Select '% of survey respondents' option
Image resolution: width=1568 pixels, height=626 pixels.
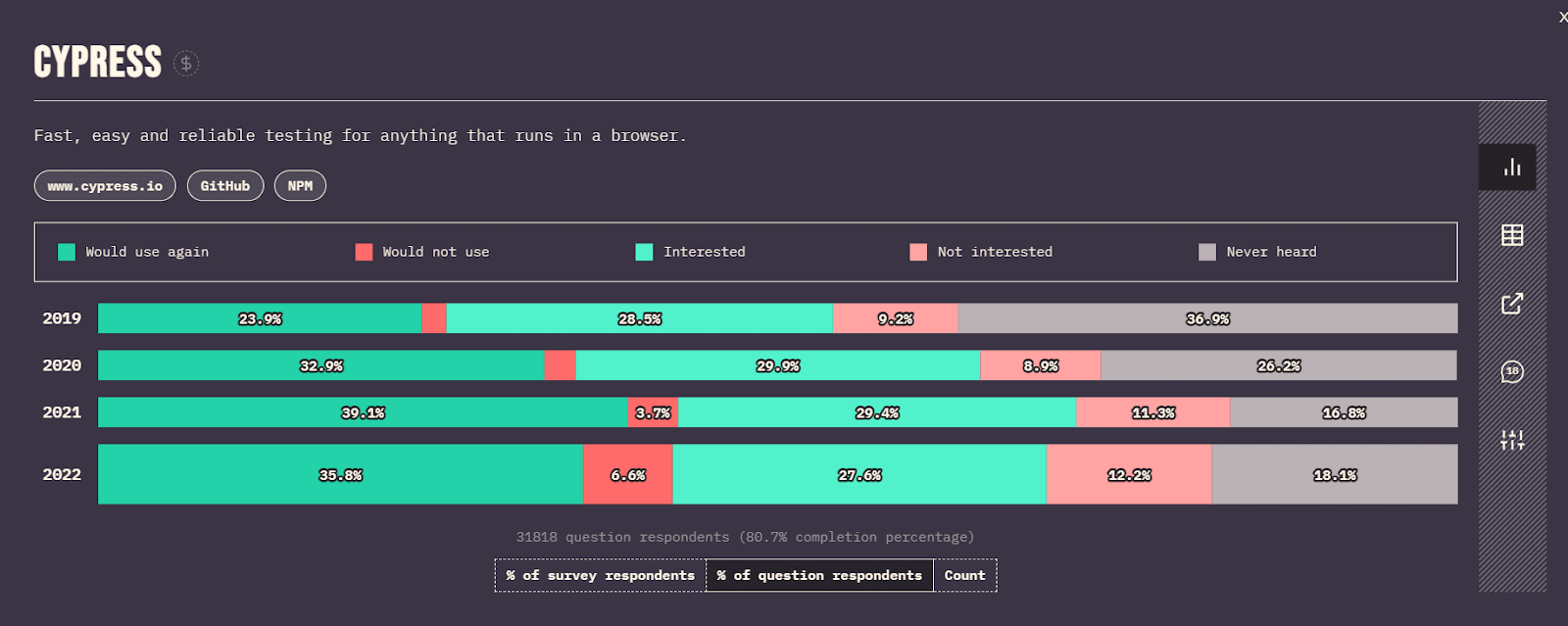pos(600,576)
